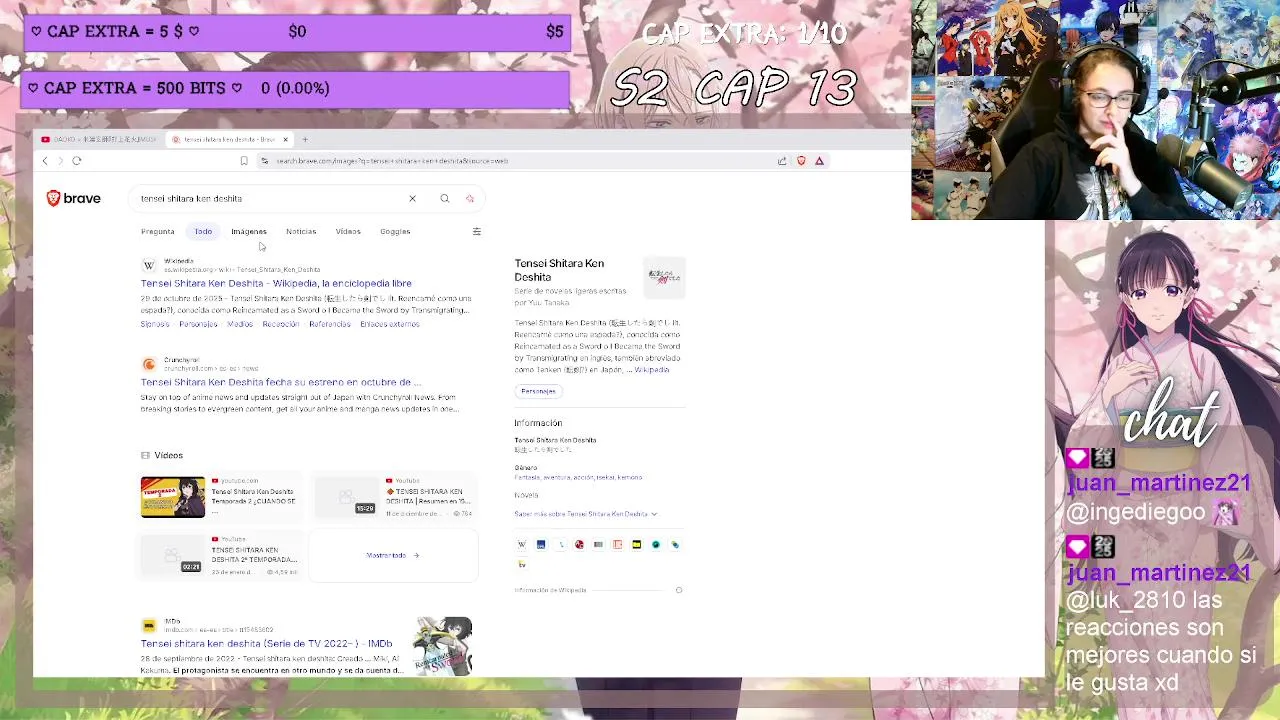The height and width of the screenshot is (720, 1280).
Task: Open the search filters settings icon
Action: 476,231
